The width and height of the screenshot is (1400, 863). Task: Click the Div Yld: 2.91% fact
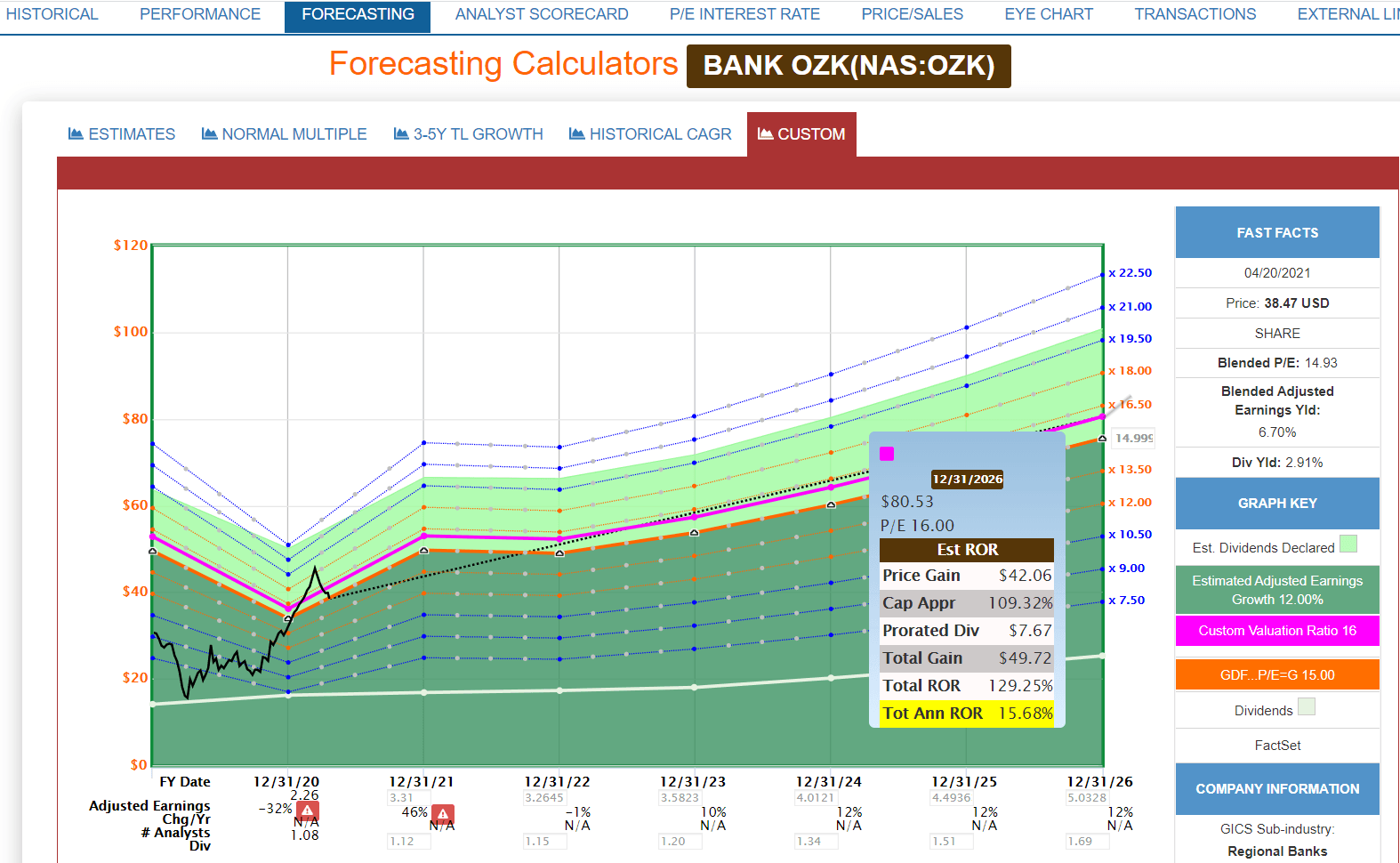pos(1277,463)
